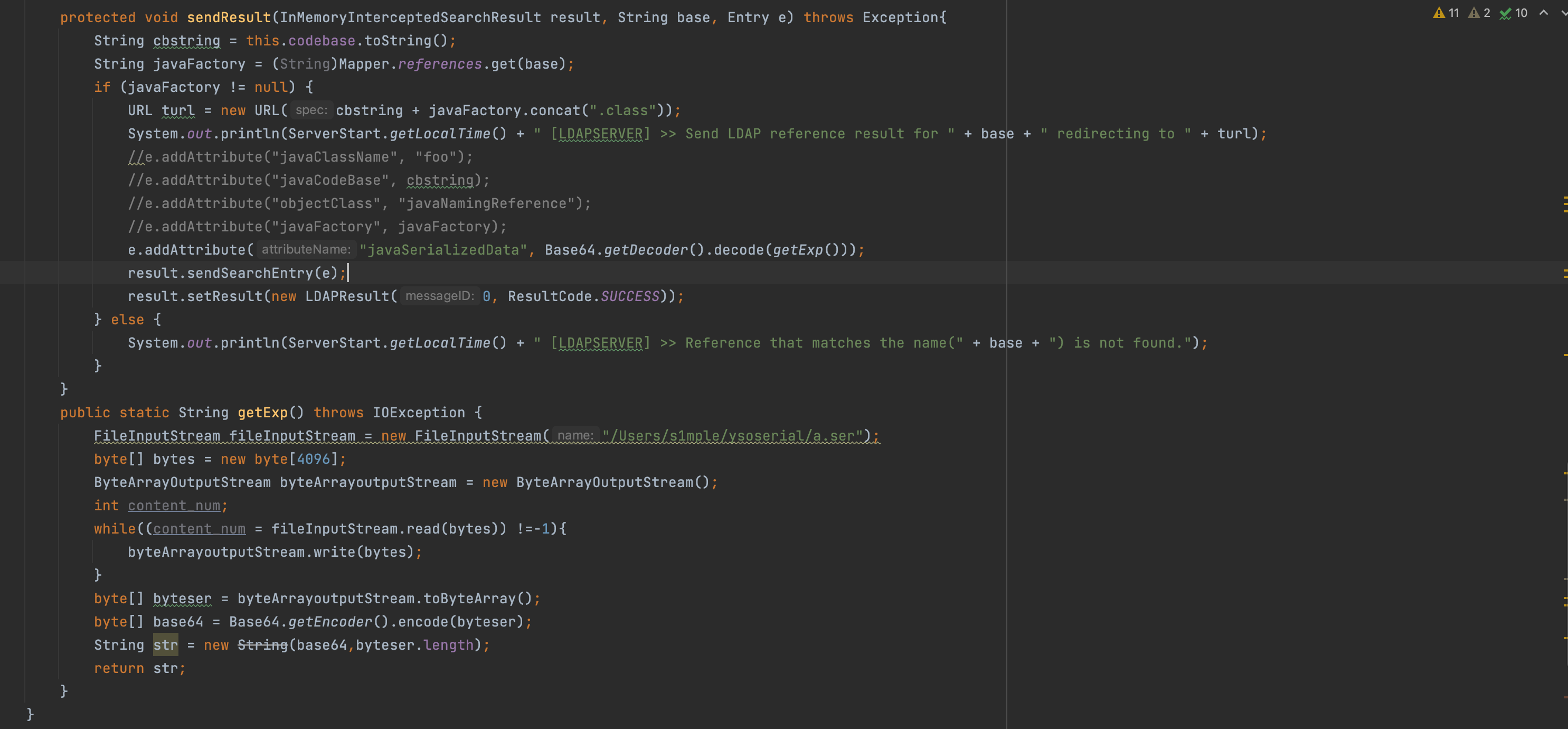Click the 2 weak warnings indicator
The width and height of the screenshot is (1568, 729).
coord(1479,13)
